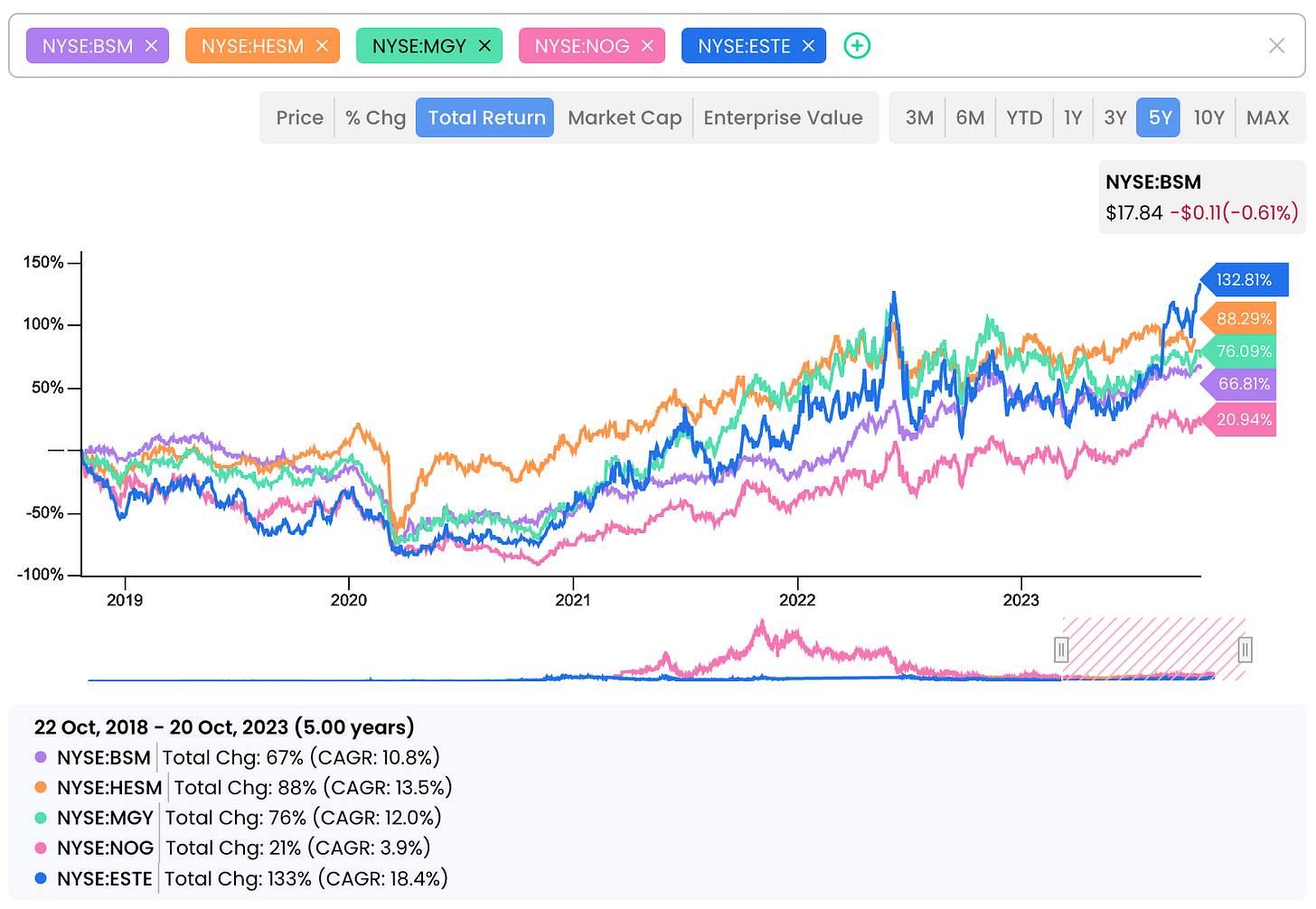Click the NYSE:BSM purple chip label

pyautogui.click(x=88, y=46)
